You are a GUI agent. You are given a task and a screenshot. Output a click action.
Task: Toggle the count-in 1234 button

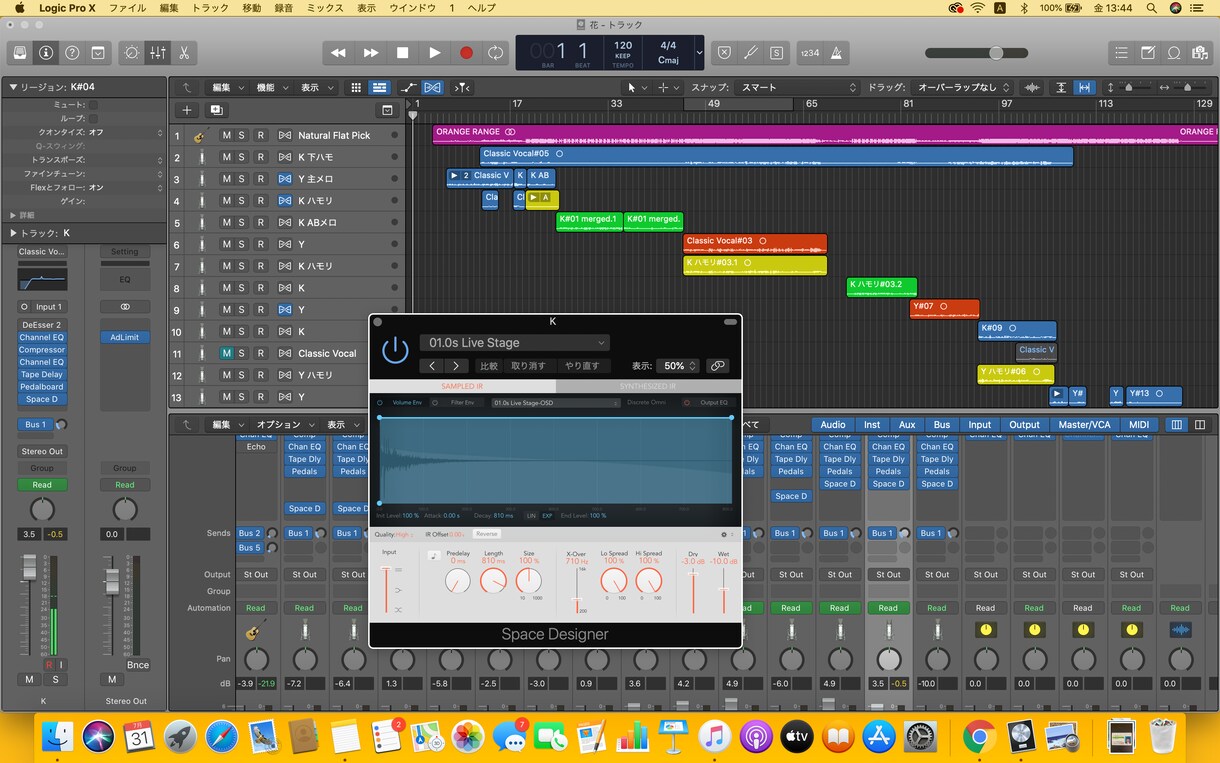click(810, 53)
